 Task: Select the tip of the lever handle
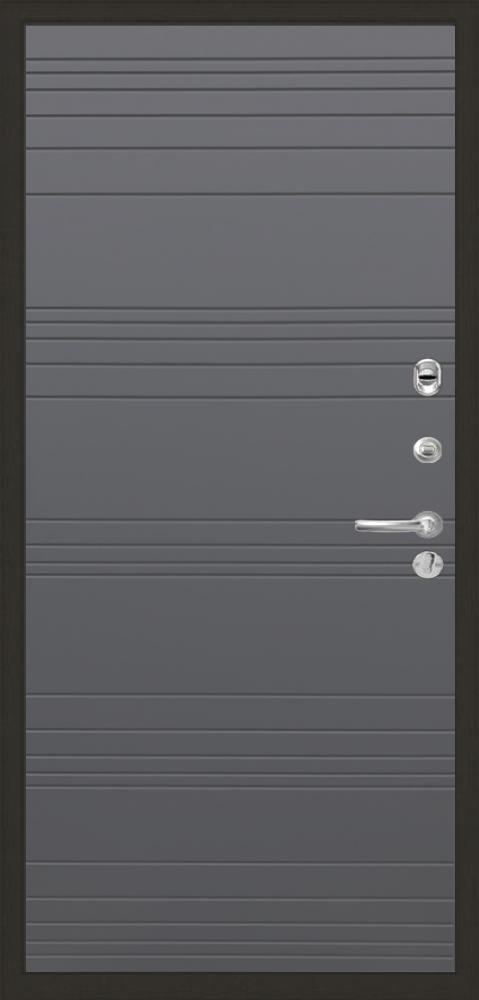(362, 526)
